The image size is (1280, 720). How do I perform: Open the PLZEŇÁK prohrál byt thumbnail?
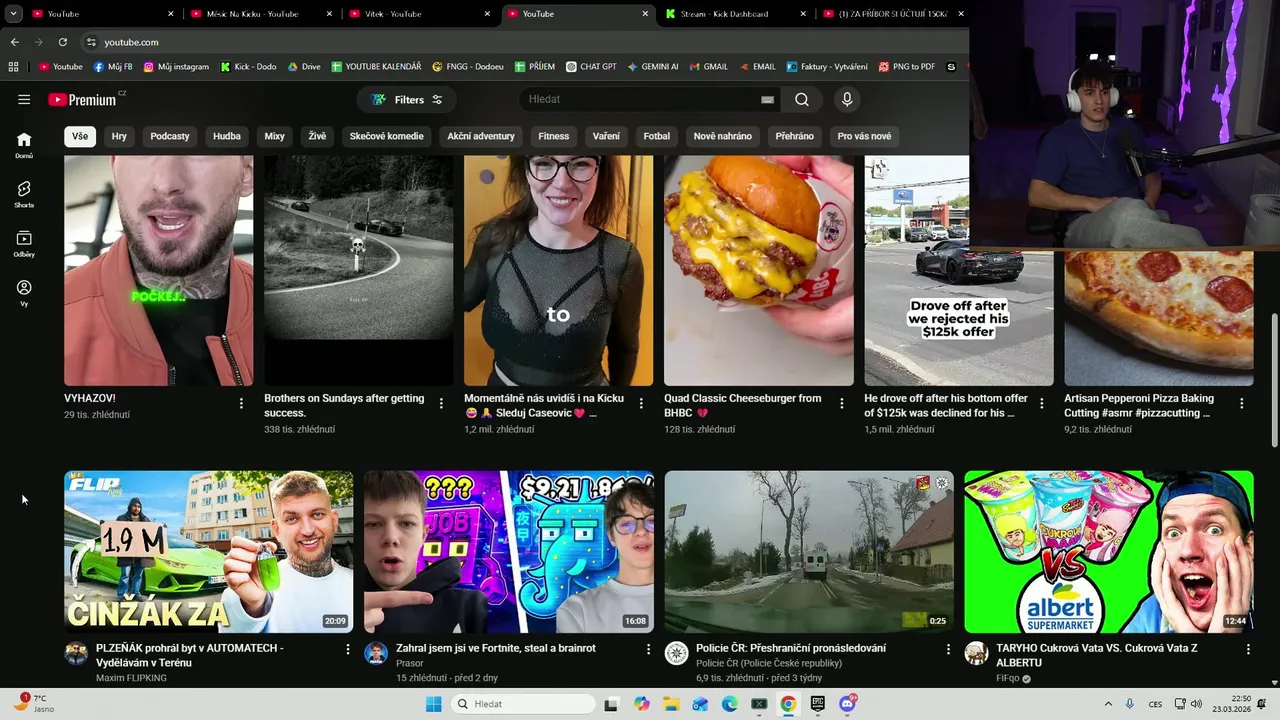pos(209,552)
